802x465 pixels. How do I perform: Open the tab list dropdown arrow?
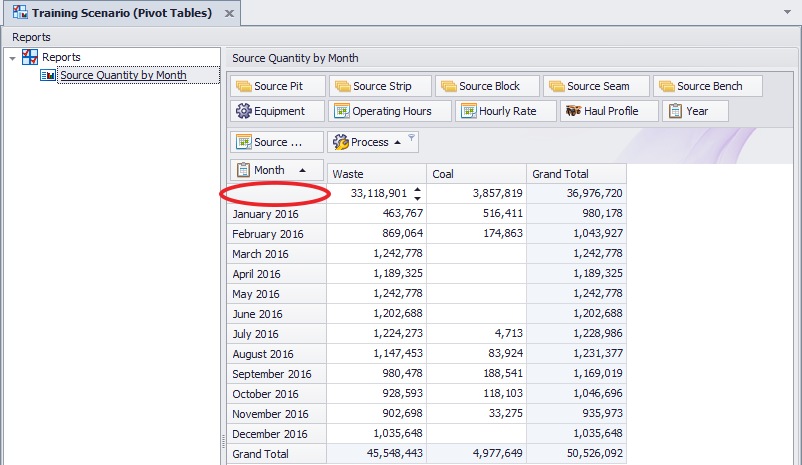coord(788,14)
